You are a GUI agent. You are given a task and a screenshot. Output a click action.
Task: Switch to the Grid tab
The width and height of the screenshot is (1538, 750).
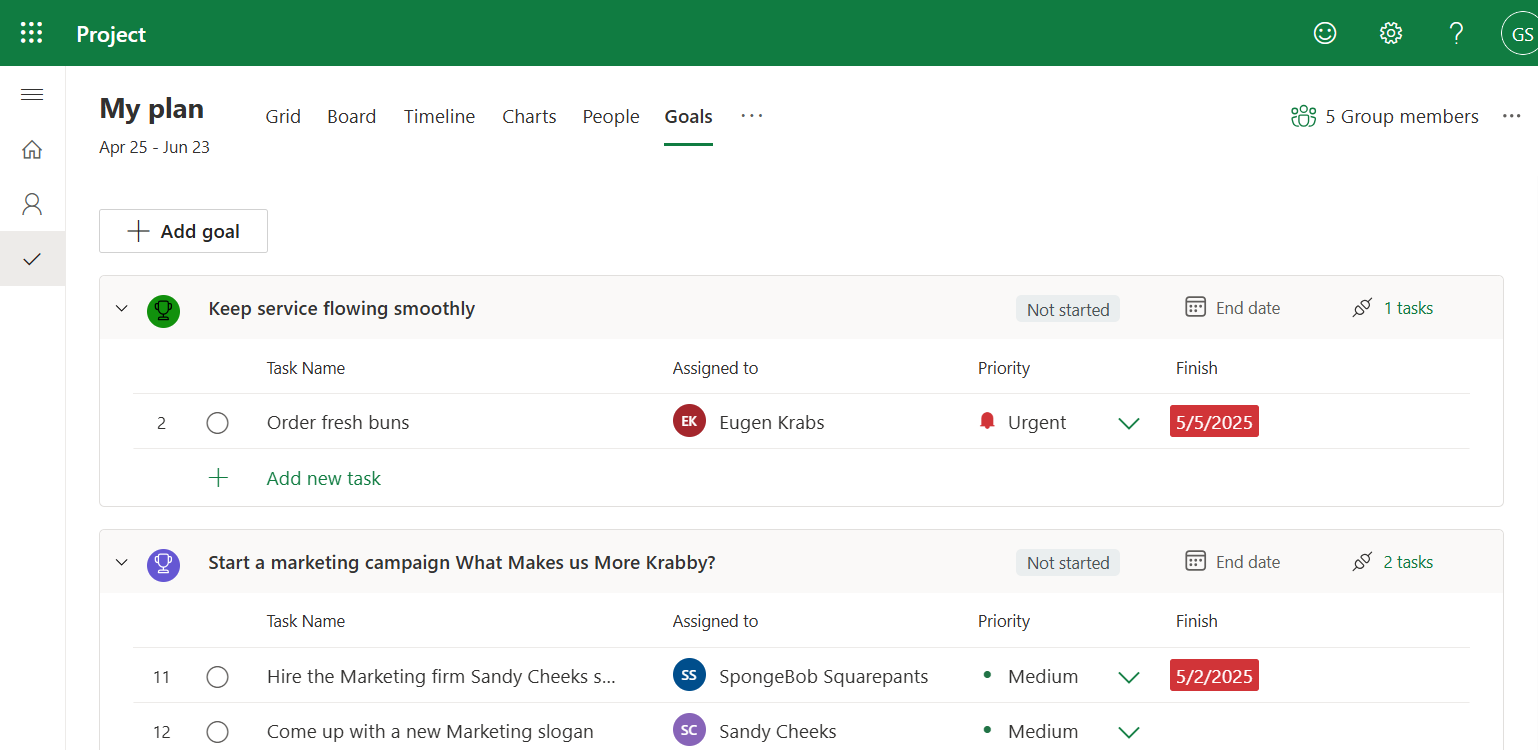[x=283, y=117]
